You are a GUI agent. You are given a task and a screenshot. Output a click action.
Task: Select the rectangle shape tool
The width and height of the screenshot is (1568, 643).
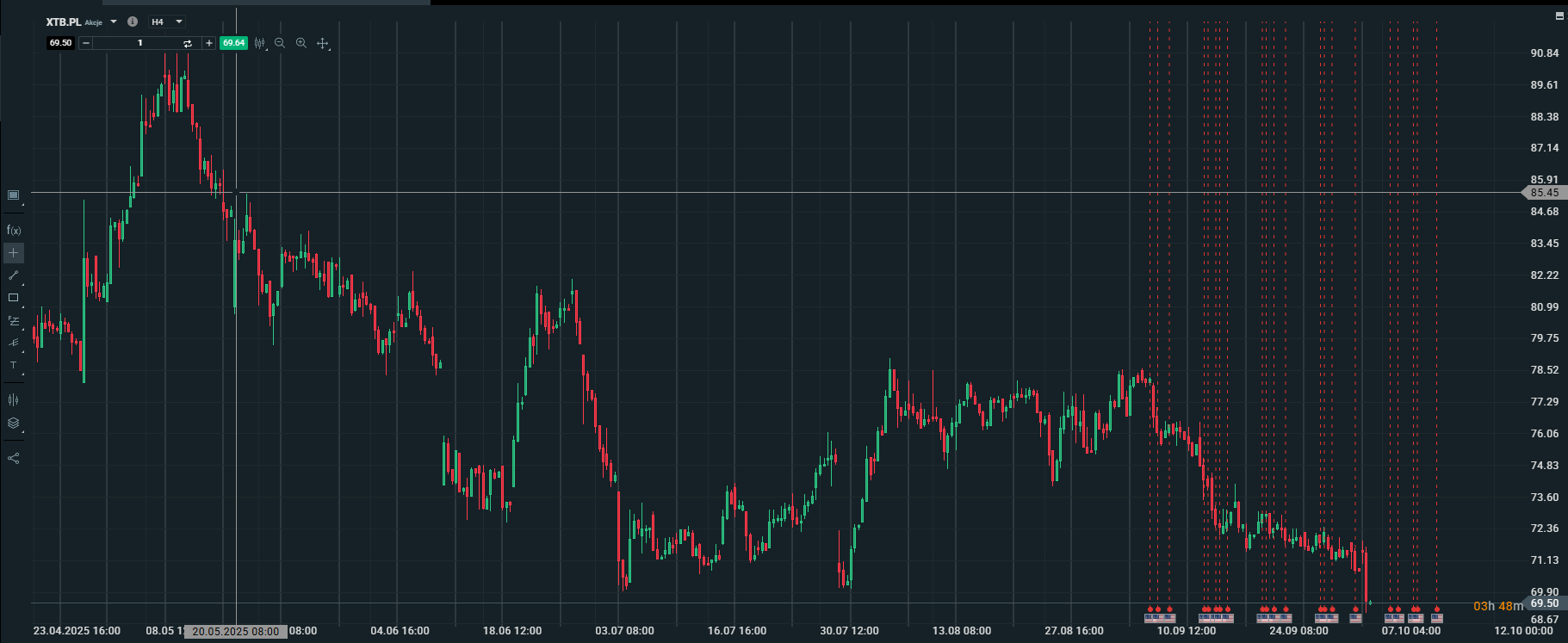click(13, 298)
